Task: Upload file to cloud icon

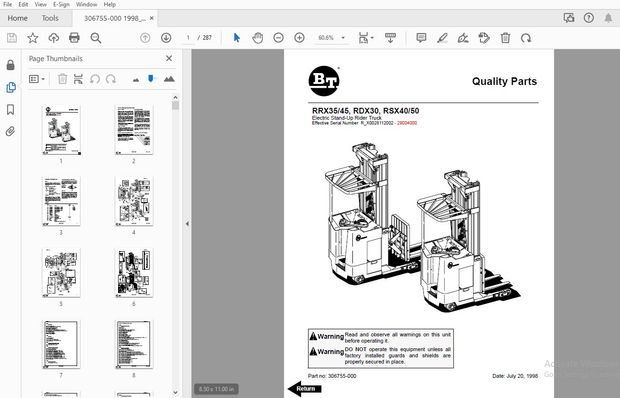Action: pos(53,38)
